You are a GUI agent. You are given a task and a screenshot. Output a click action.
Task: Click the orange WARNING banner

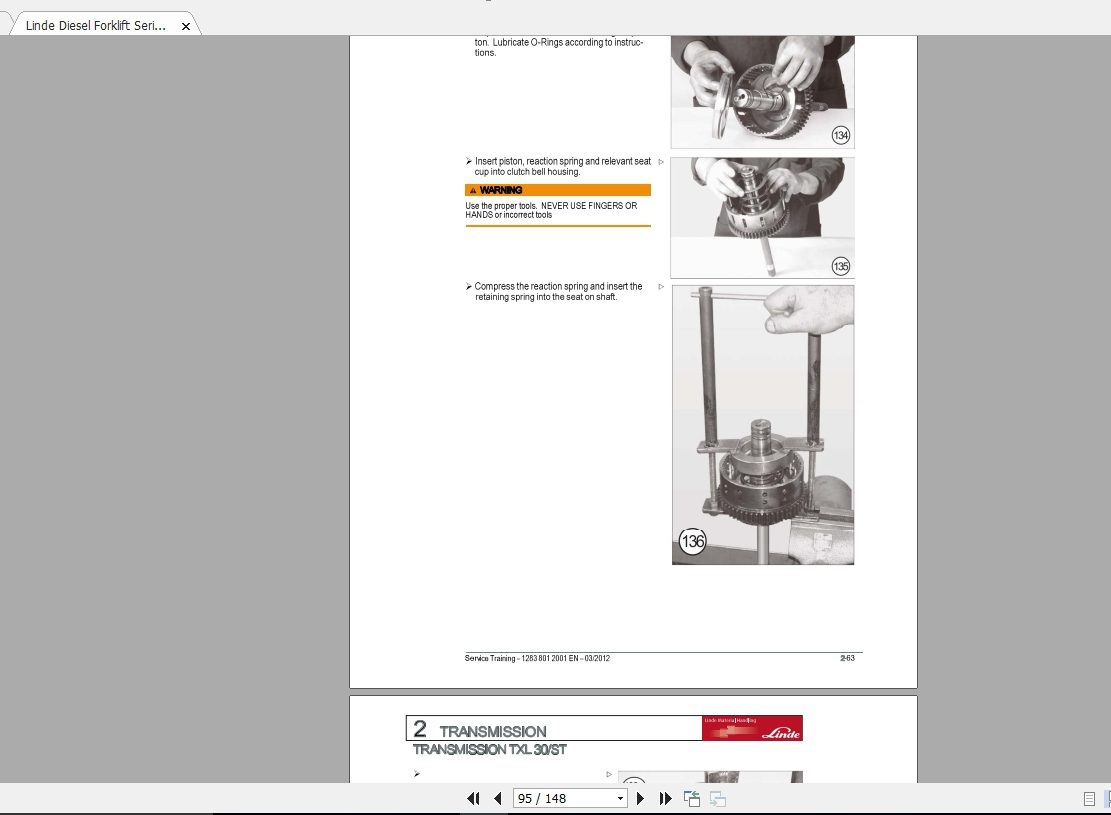click(558, 190)
